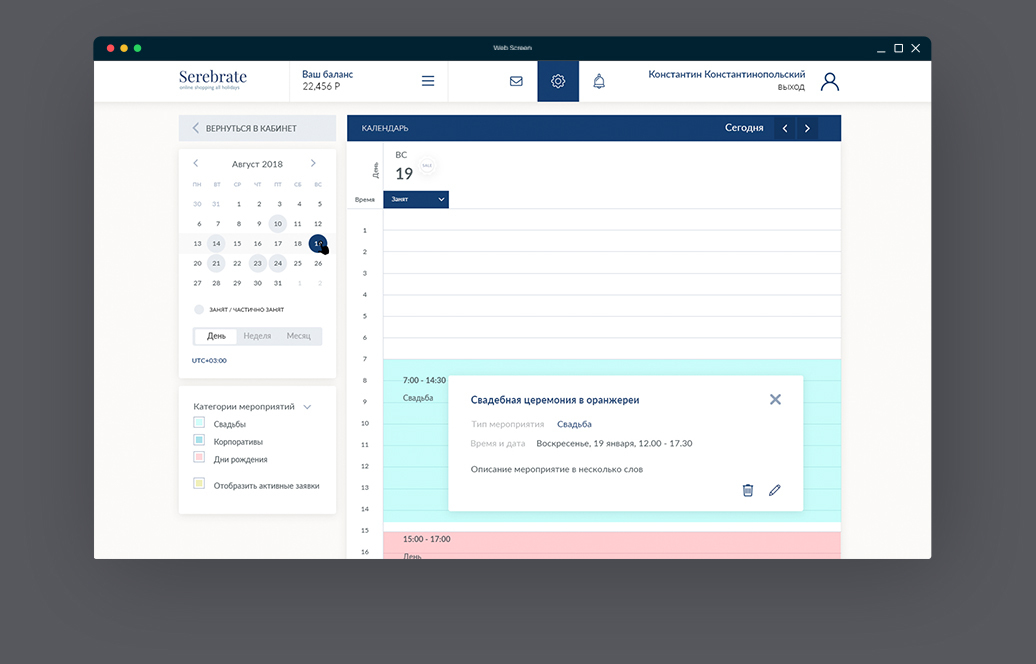Go to next month after Август 2018
Image resolution: width=1036 pixels, height=664 pixels.
pyautogui.click(x=313, y=163)
